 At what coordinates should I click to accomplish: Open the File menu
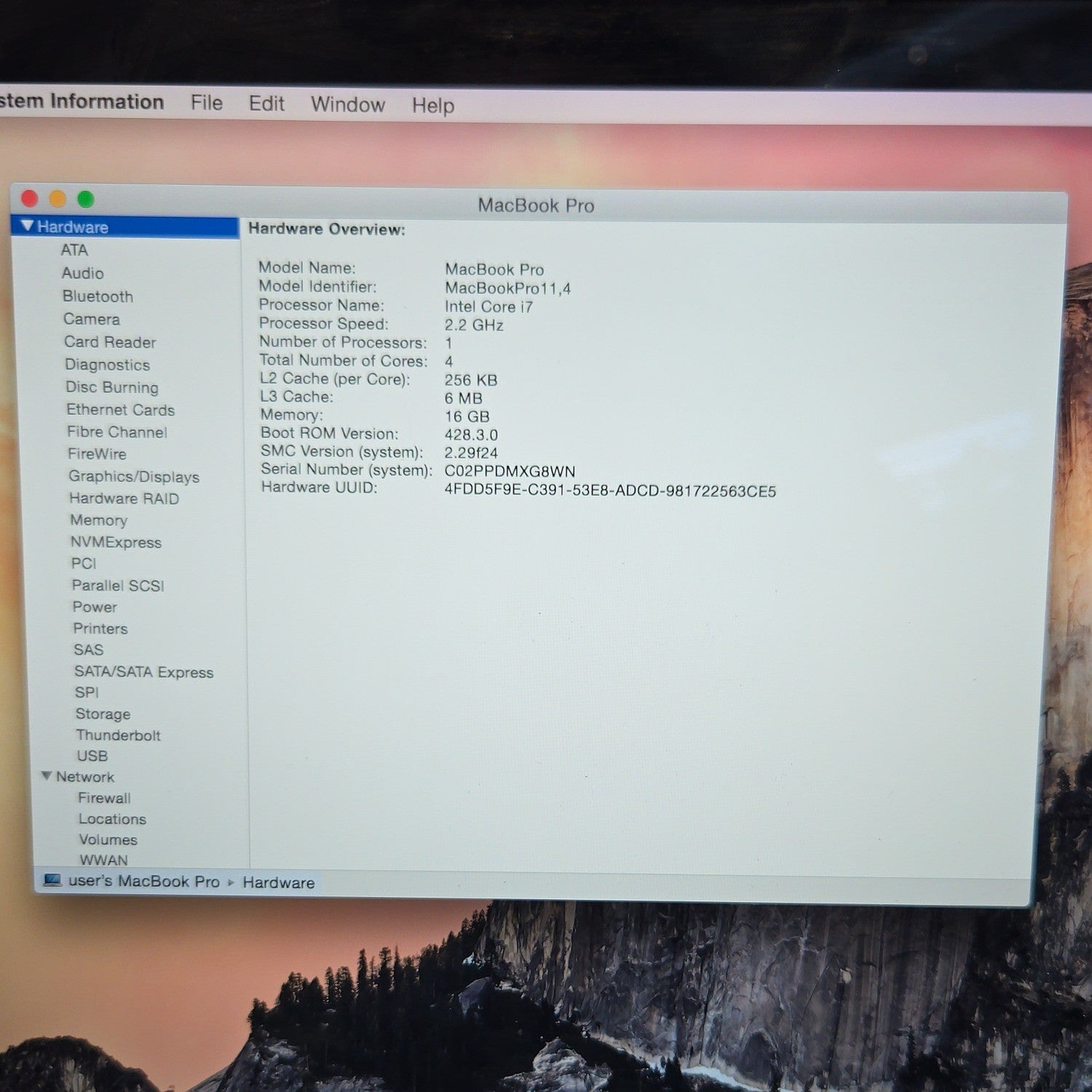click(x=207, y=103)
